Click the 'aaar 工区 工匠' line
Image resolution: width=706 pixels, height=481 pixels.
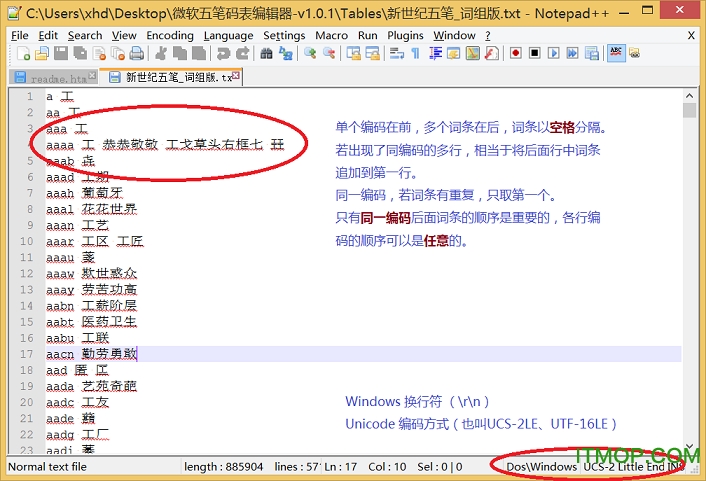pos(95,241)
